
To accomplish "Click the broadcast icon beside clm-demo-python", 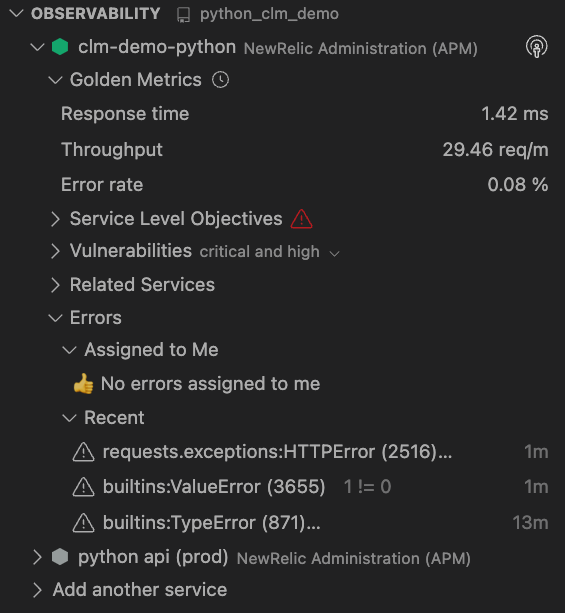I will pyautogui.click(x=536, y=47).
